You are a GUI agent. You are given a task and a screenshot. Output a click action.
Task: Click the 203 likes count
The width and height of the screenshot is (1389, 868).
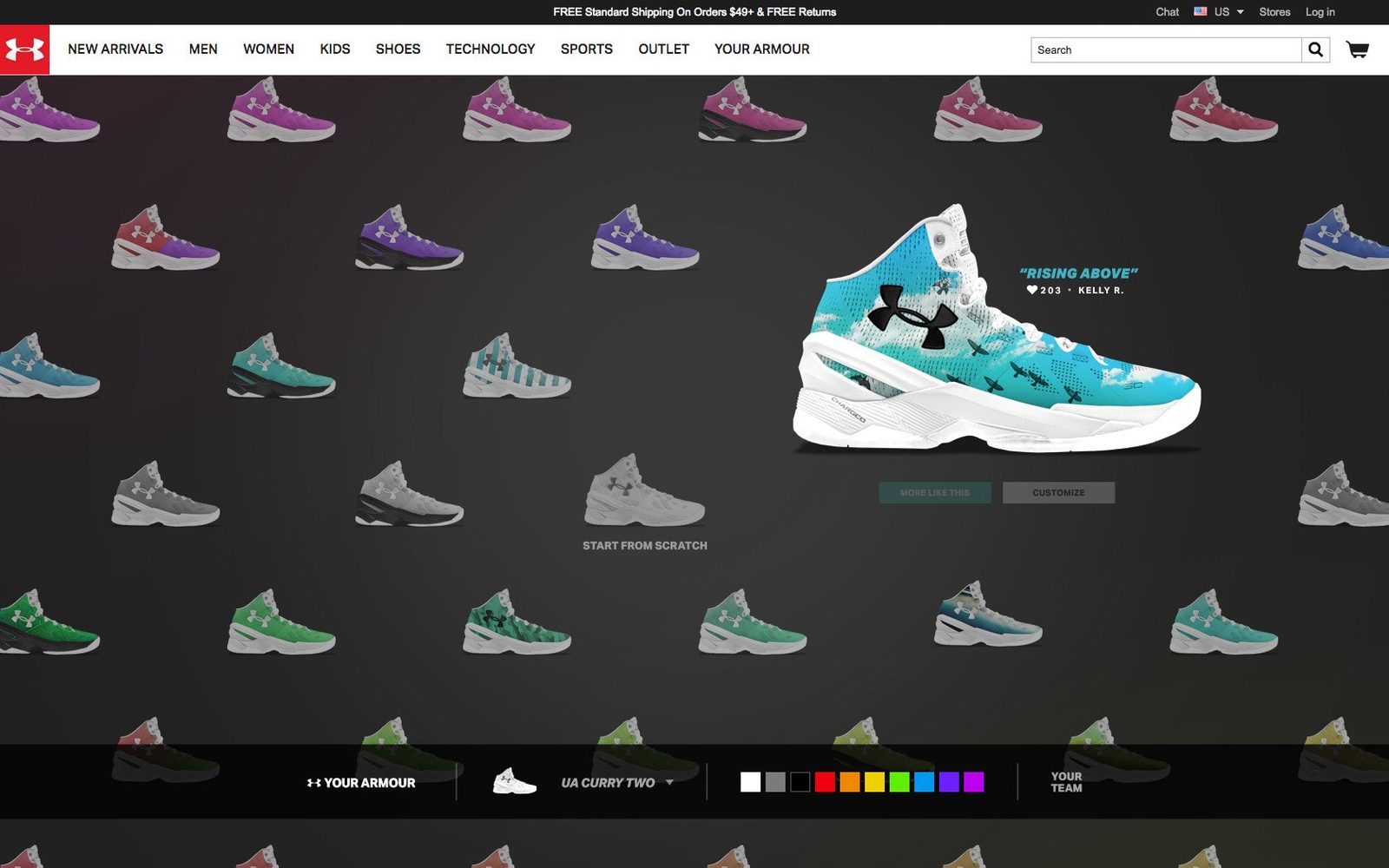[1050, 291]
